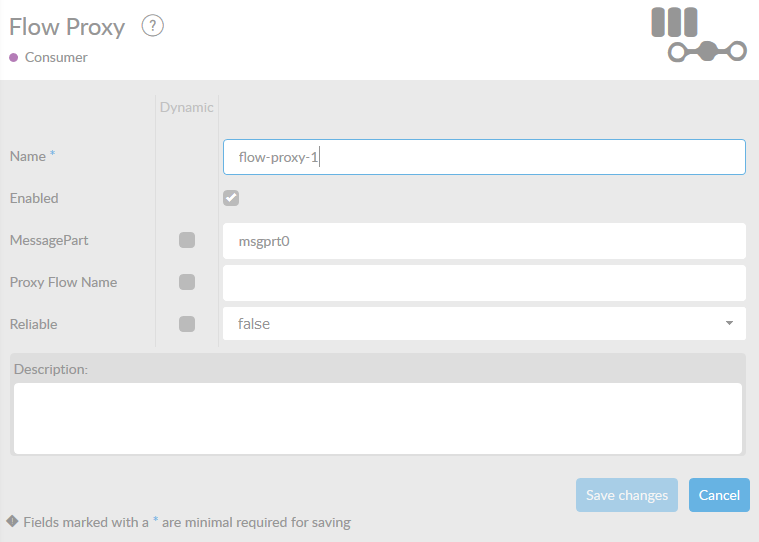Click the purple Consumer indicator dot
Viewport: 759px width, 542px height.
tap(14, 58)
